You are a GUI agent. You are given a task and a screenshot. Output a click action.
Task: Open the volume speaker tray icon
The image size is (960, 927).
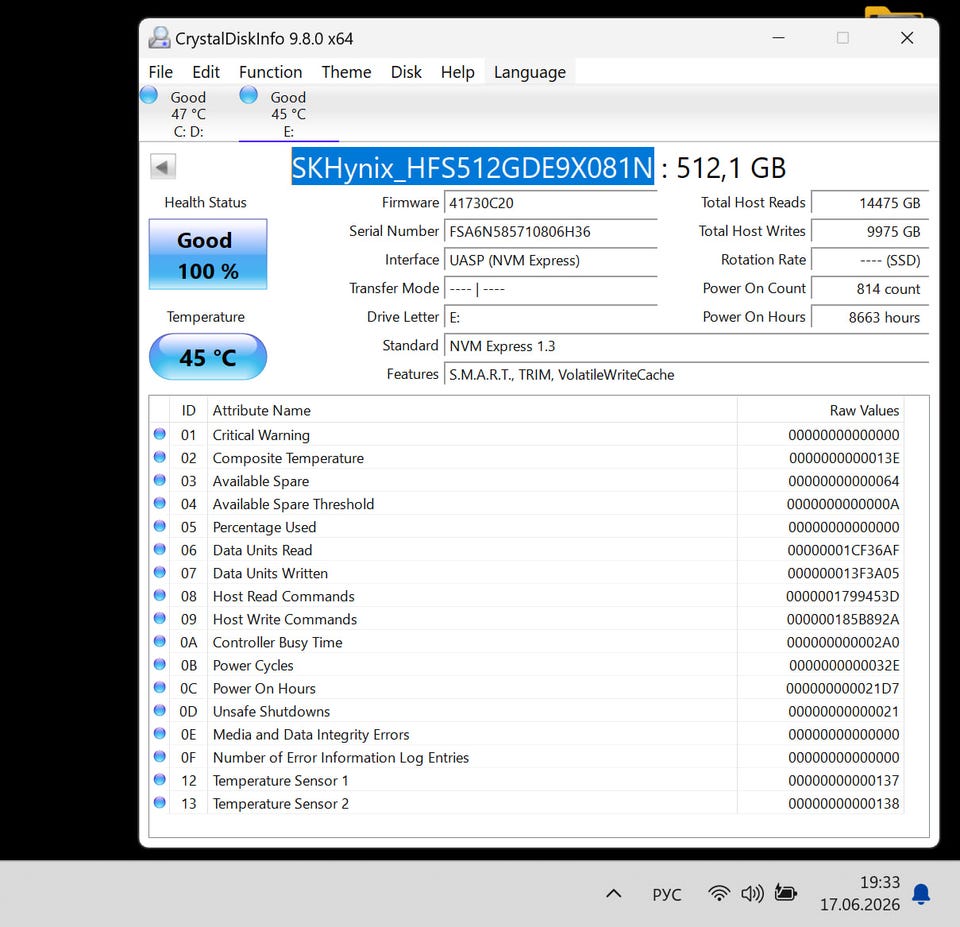point(752,894)
